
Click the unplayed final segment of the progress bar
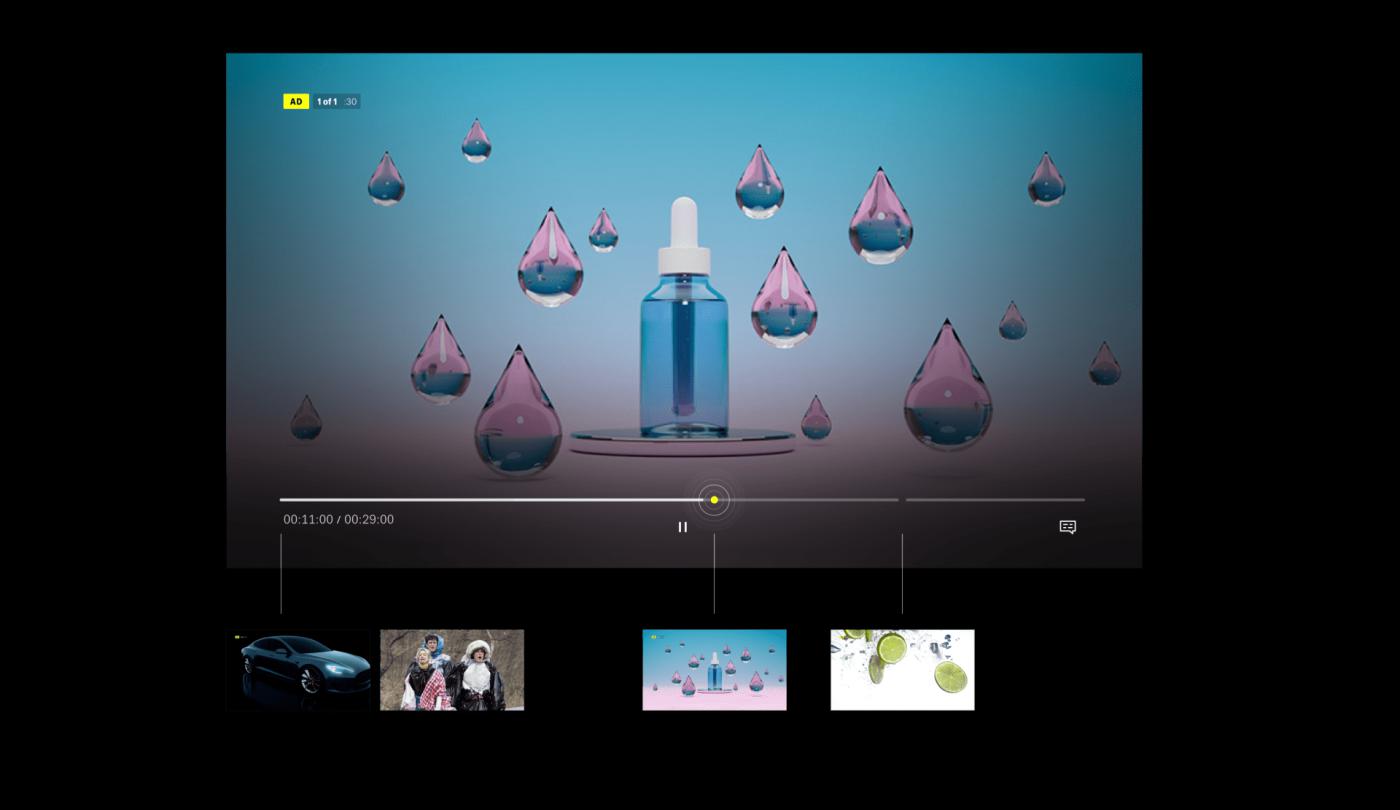point(995,500)
